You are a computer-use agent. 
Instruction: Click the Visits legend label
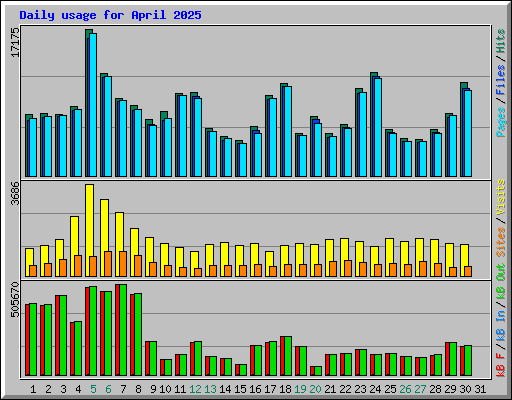click(501, 197)
